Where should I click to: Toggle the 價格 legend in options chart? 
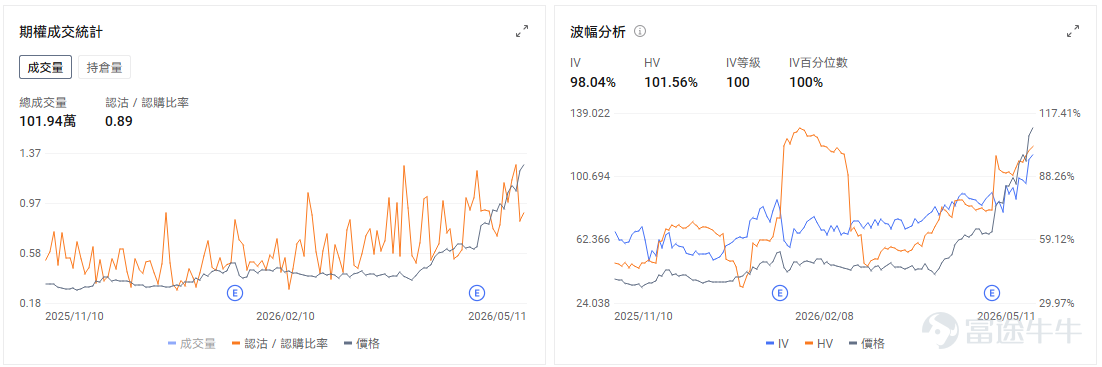[362, 344]
